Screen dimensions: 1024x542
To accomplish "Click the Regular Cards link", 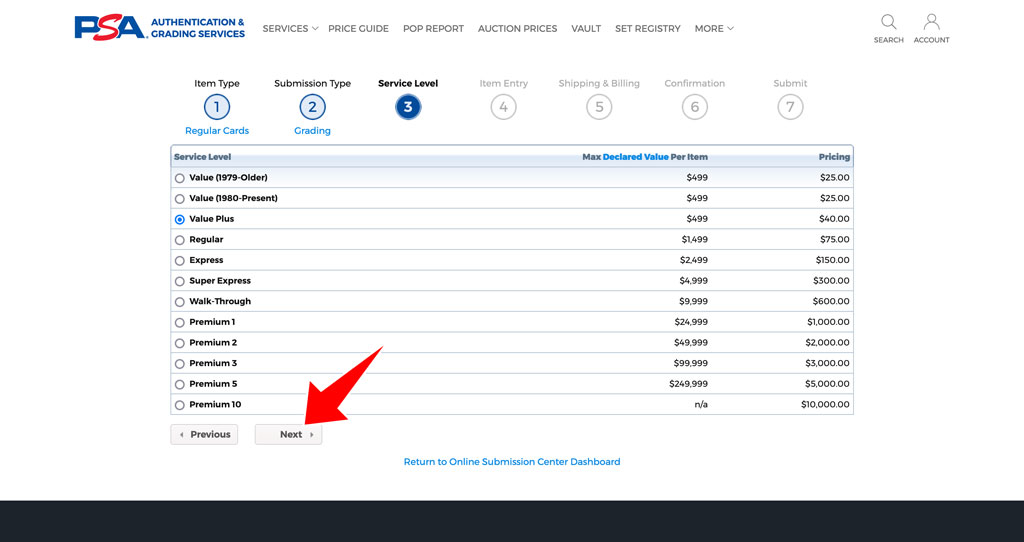I will point(217,131).
